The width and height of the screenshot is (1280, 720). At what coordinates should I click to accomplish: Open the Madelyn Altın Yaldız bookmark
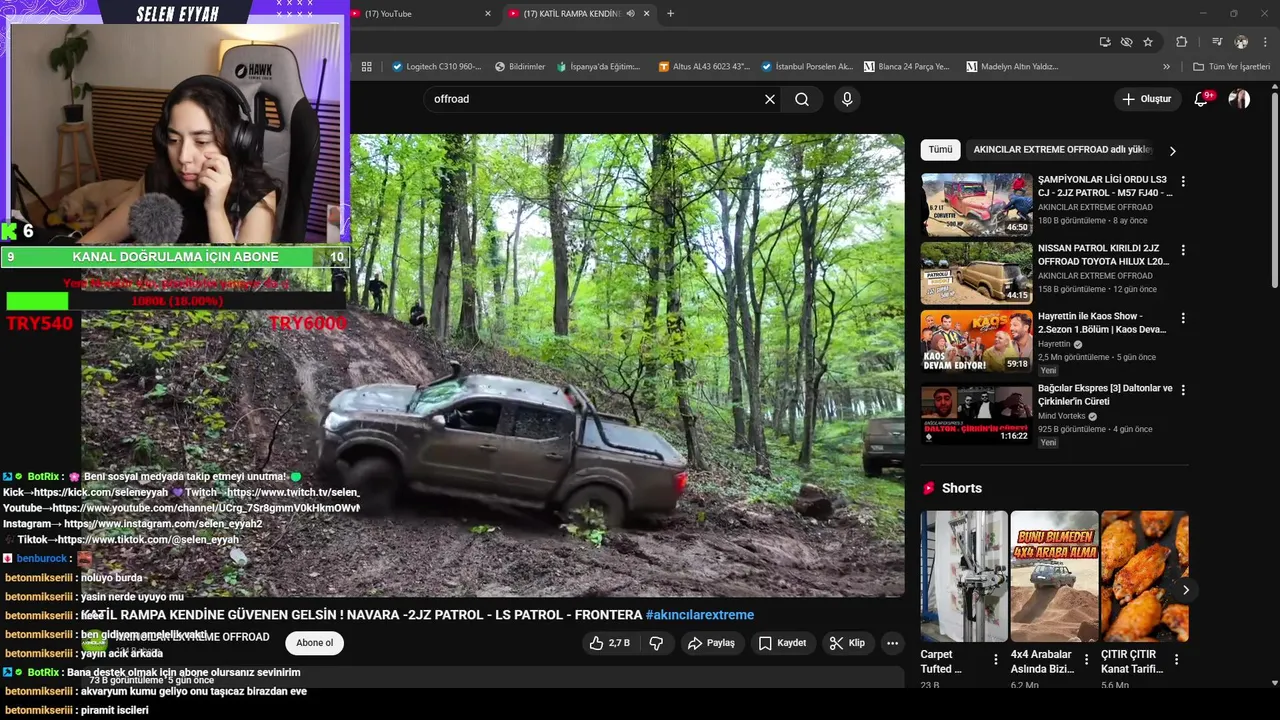(1012, 67)
